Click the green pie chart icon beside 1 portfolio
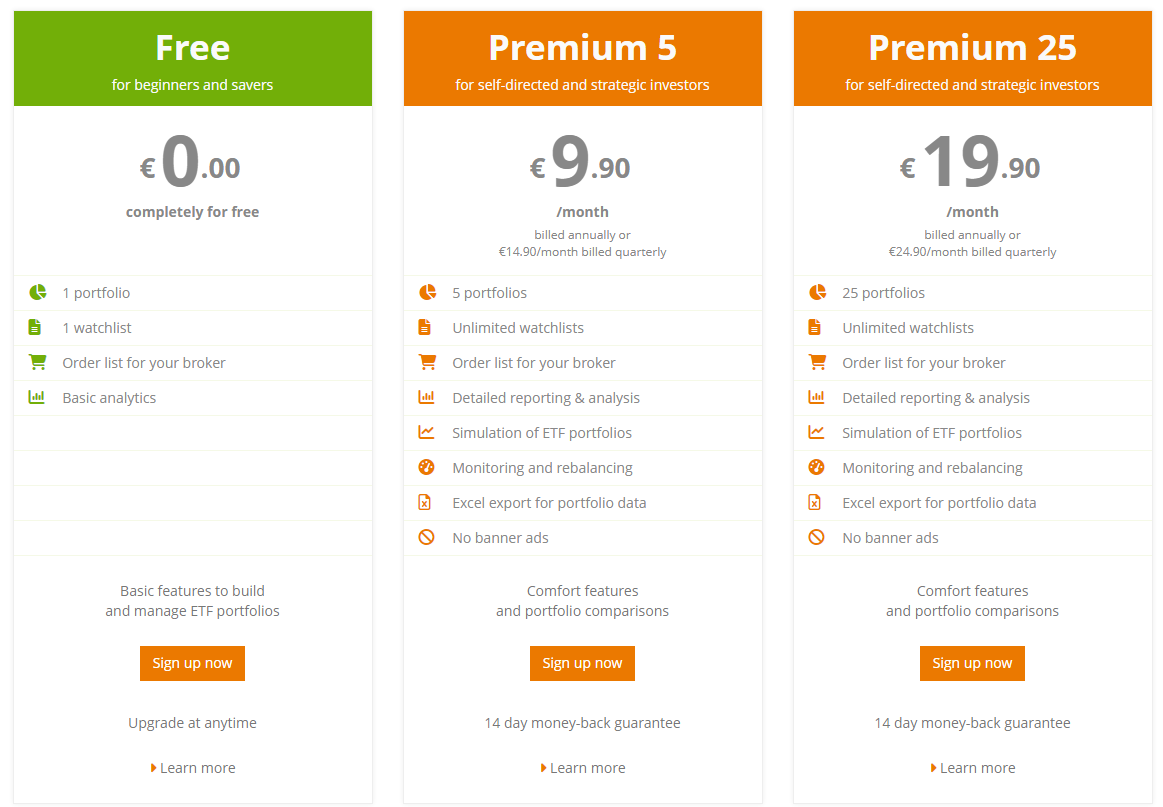The image size is (1163, 807). click(38, 292)
